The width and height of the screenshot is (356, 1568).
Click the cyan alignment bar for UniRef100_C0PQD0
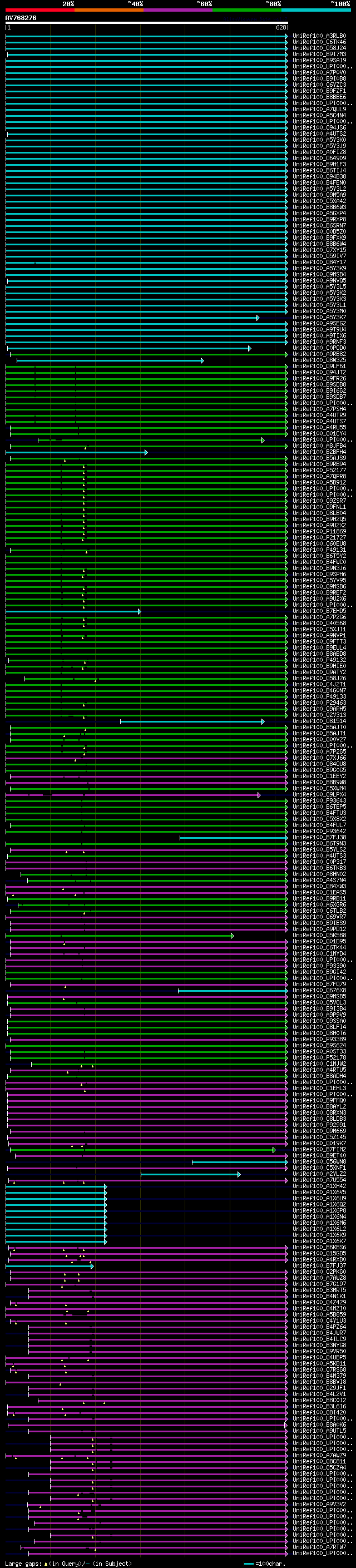[129, 348]
